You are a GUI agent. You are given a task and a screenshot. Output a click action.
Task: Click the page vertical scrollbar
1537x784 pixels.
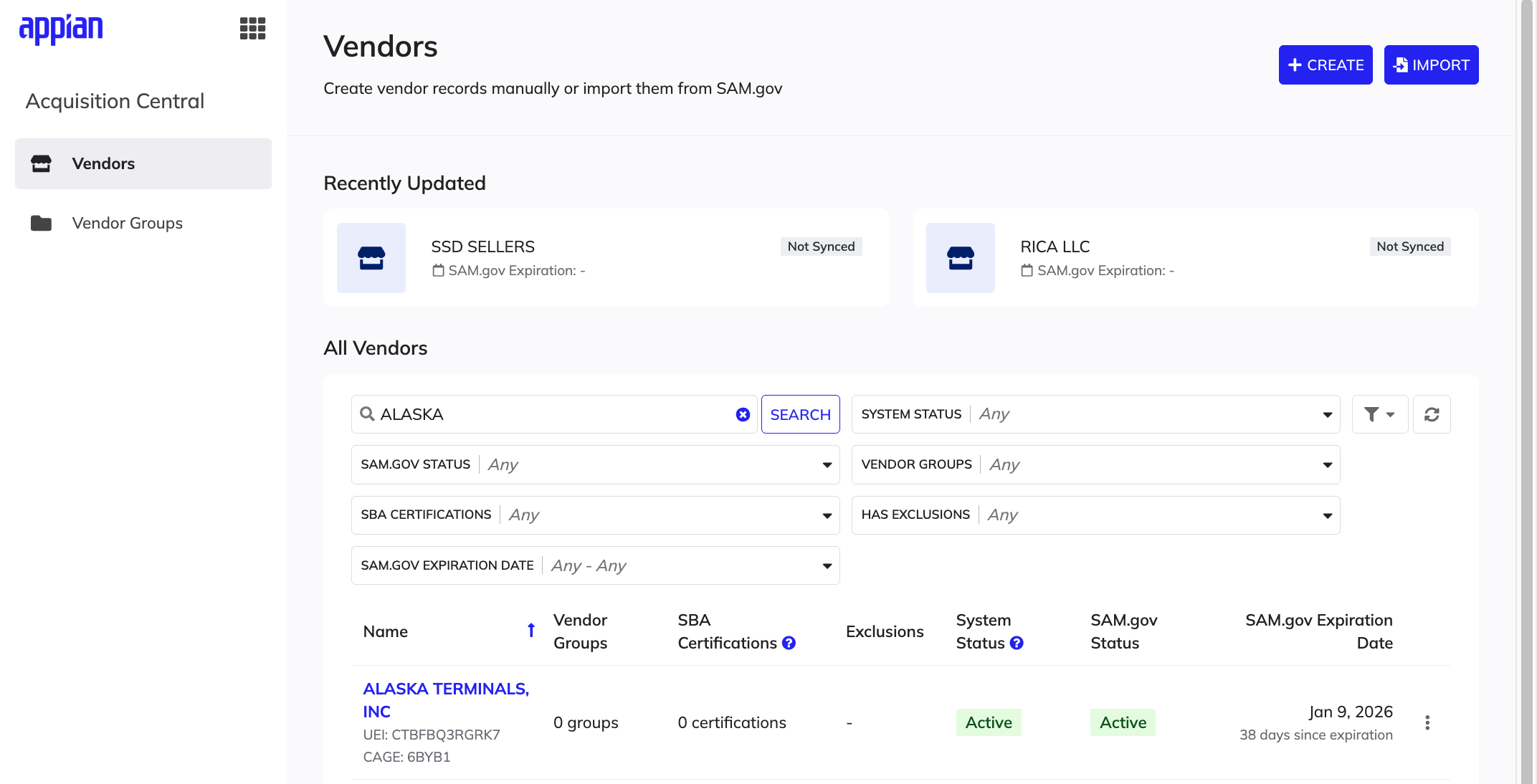point(1527,392)
